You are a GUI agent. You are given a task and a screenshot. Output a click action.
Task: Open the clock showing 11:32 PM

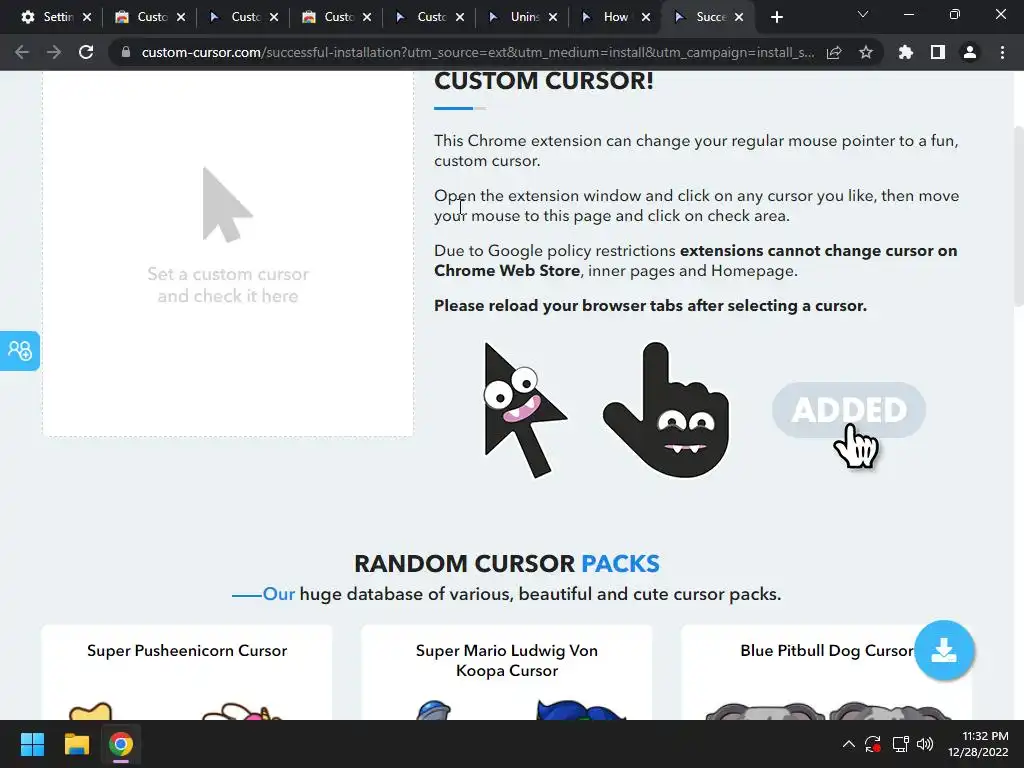978,744
